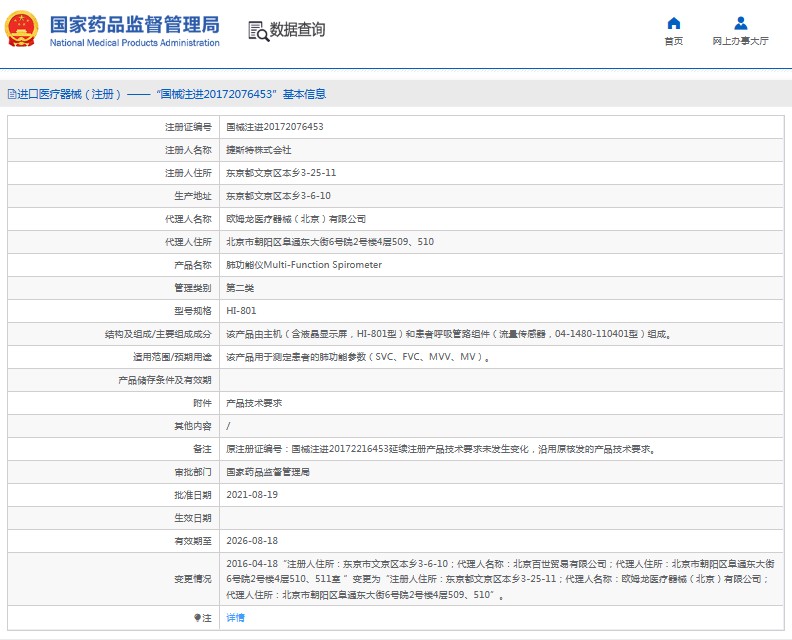Select agent name 欧姆龙医疗器械（北京）有限公司

tap(295, 219)
